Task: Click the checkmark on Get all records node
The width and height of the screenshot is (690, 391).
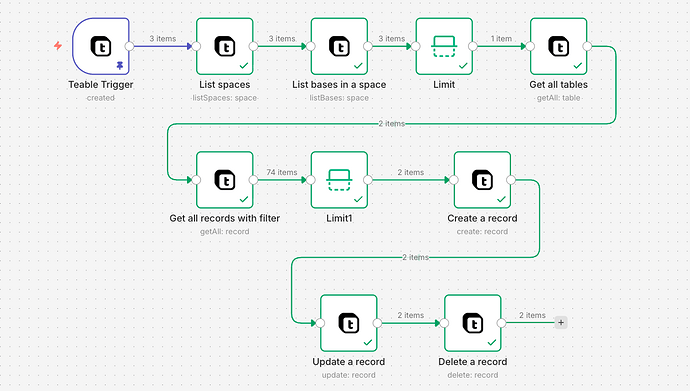Action: click(x=244, y=199)
